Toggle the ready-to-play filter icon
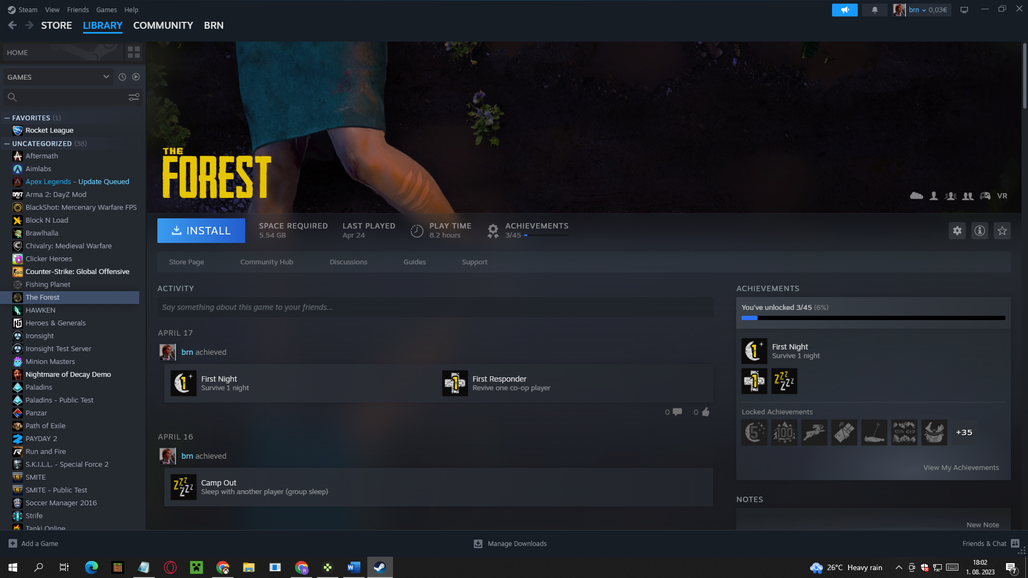This screenshot has width=1028, height=578. click(136, 77)
